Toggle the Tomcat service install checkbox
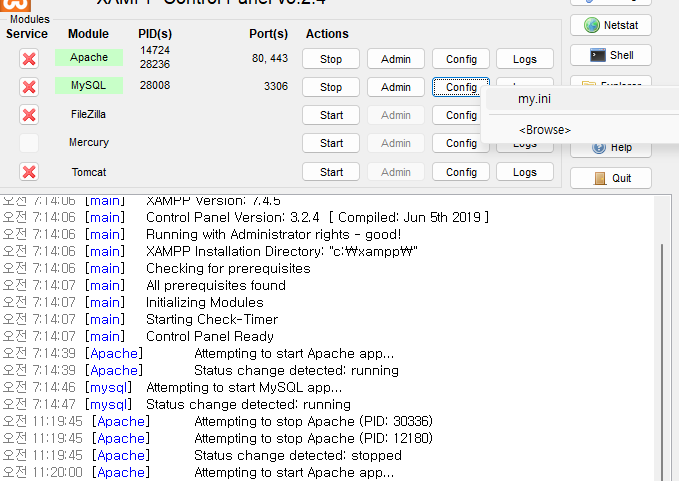Screen dimensions: 679x481 pos(29,172)
